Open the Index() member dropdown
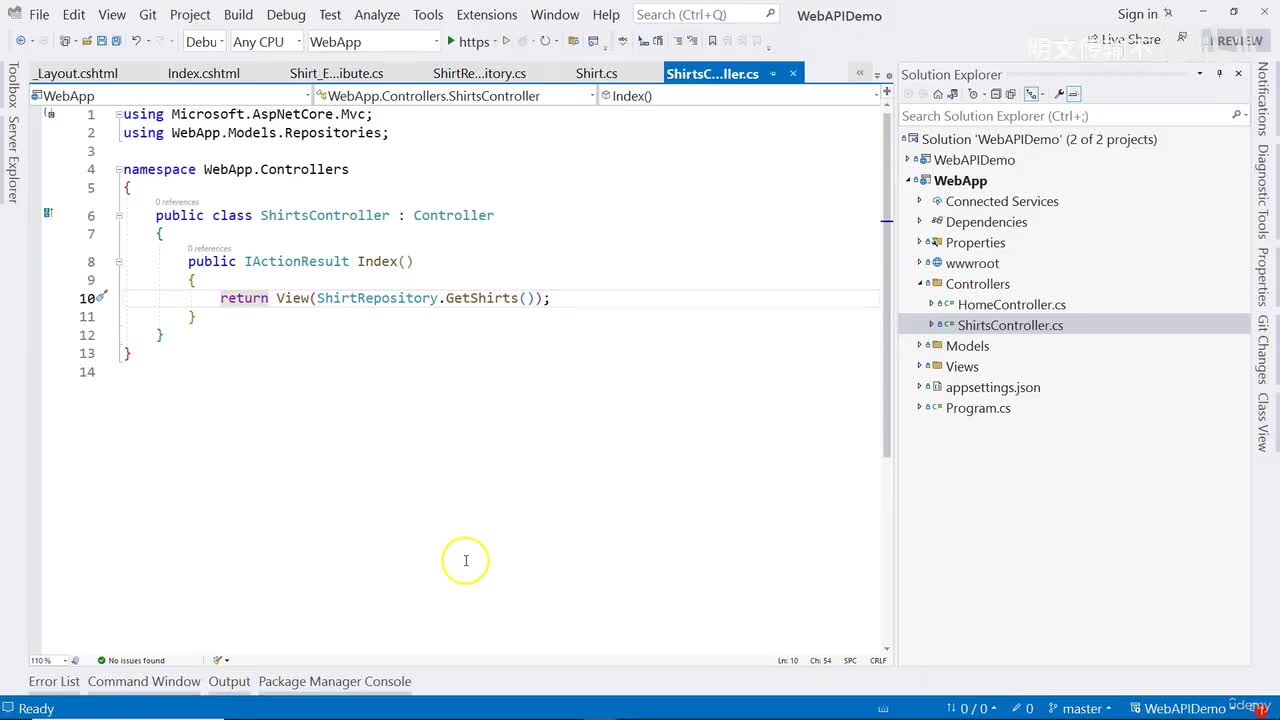Image resolution: width=1280 pixels, height=720 pixels. pos(739,96)
